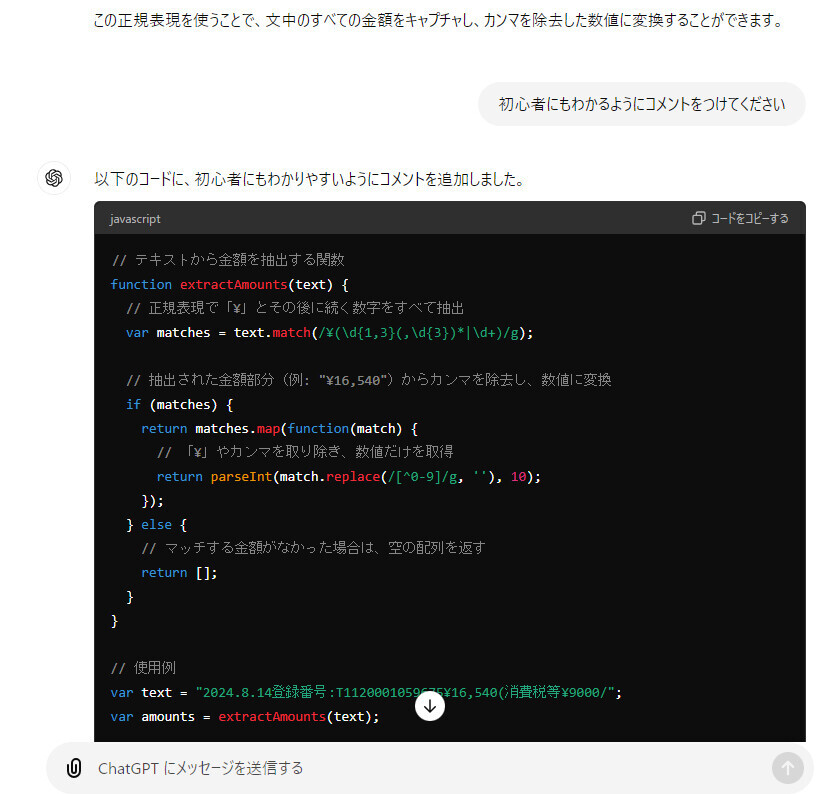
Task: Click the scroll-to-bottom down arrow button
Action: (430, 706)
